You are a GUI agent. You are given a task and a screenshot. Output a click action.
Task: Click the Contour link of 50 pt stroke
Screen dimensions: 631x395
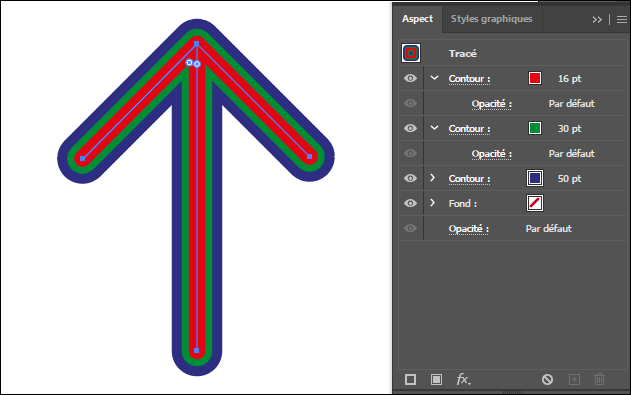click(x=470, y=179)
